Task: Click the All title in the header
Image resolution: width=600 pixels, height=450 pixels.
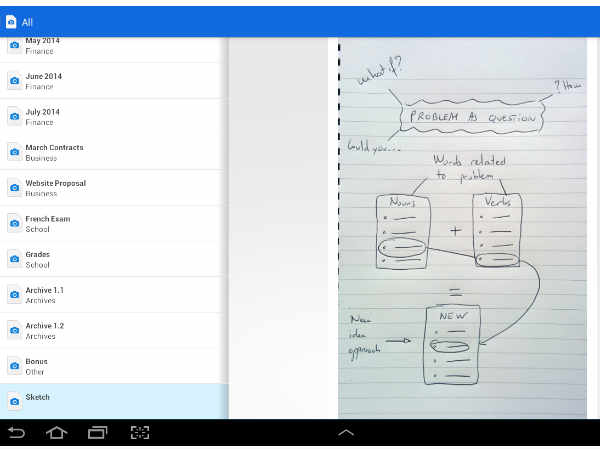Action: click(x=28, y=21)
